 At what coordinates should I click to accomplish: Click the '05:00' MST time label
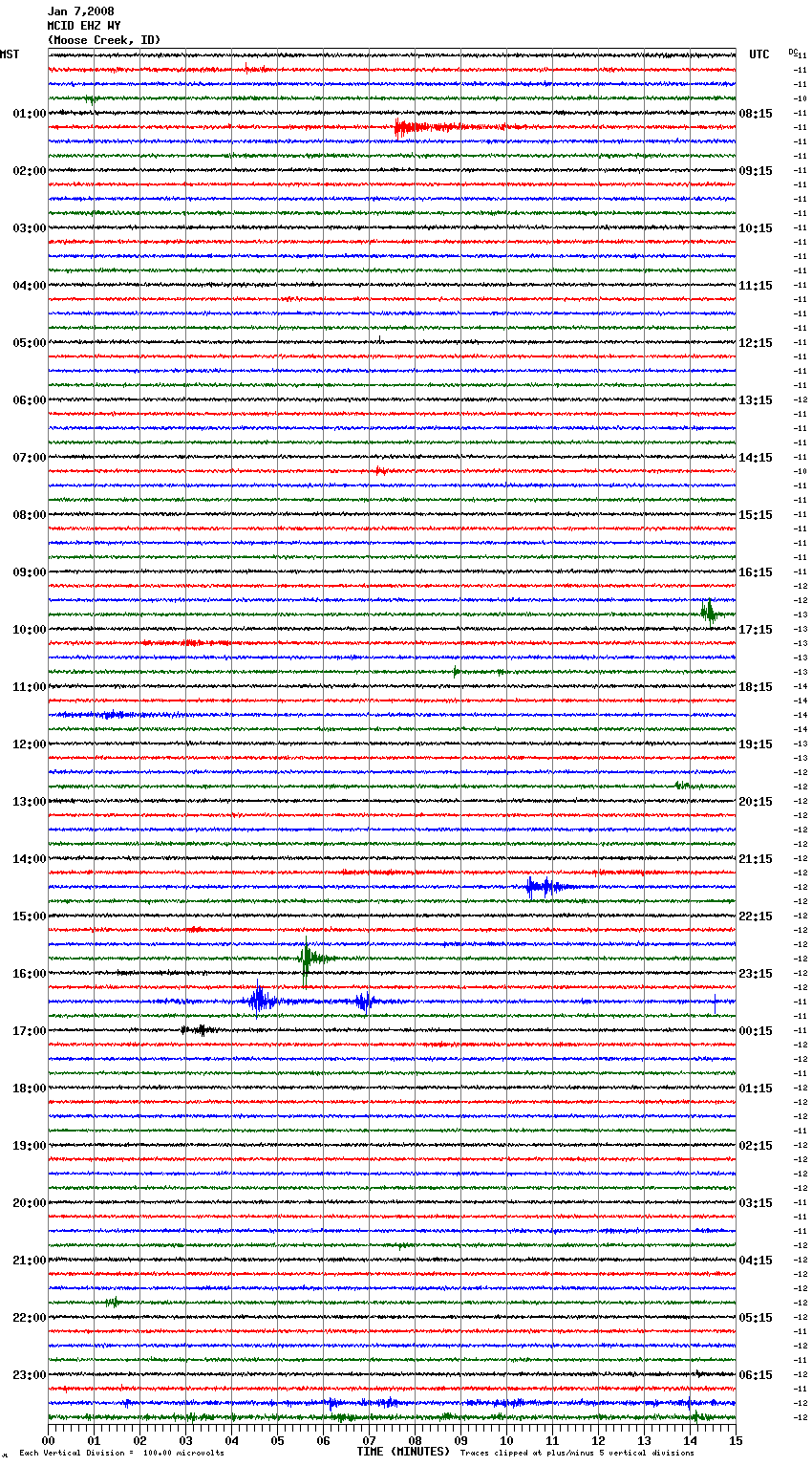pyautogui.click(x=30, y=343)
